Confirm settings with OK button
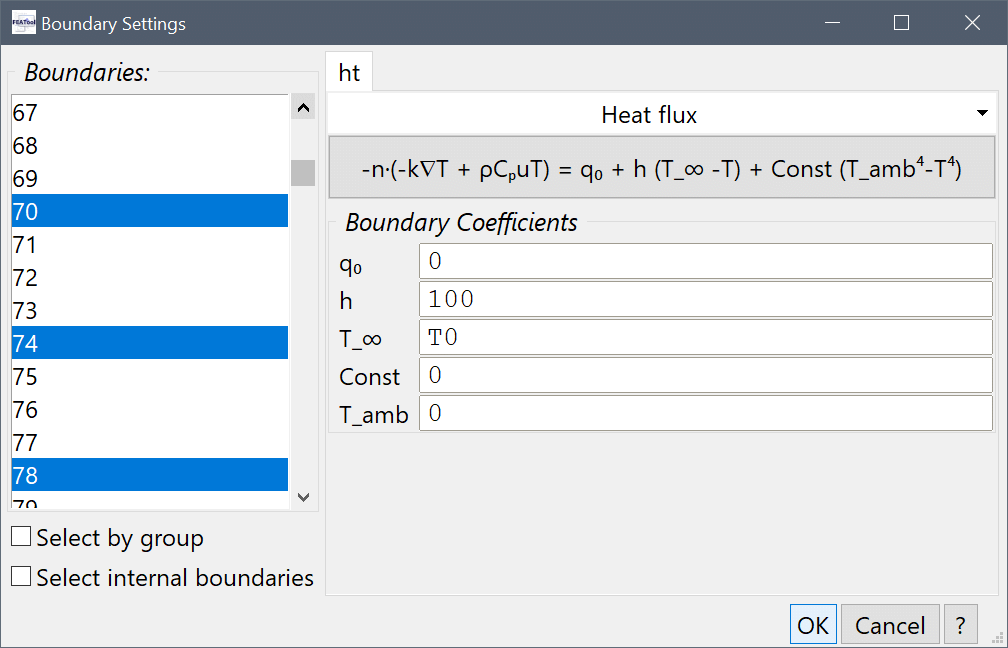This screenshot has width=1008, height=648. (x=813, y=626)
